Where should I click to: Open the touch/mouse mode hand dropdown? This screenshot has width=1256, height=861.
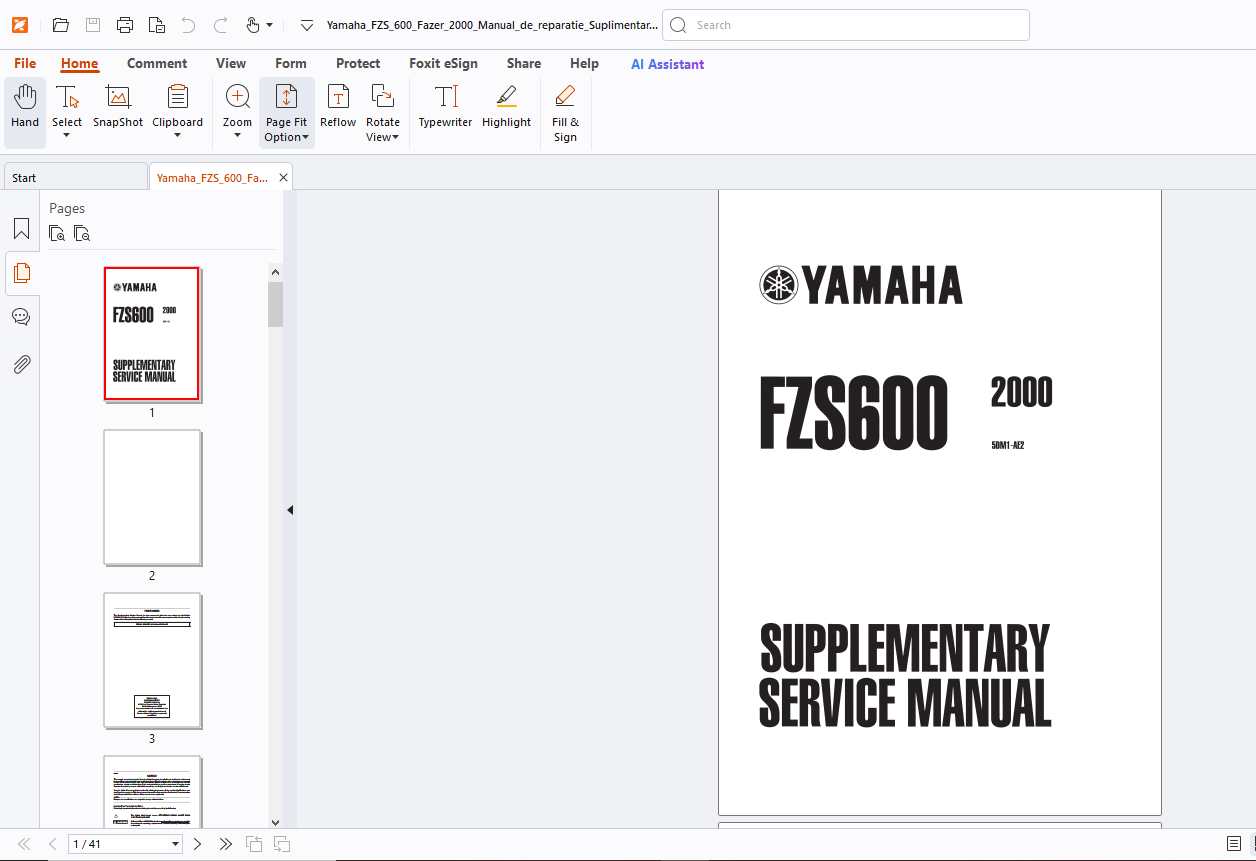(x=259, y=25)
